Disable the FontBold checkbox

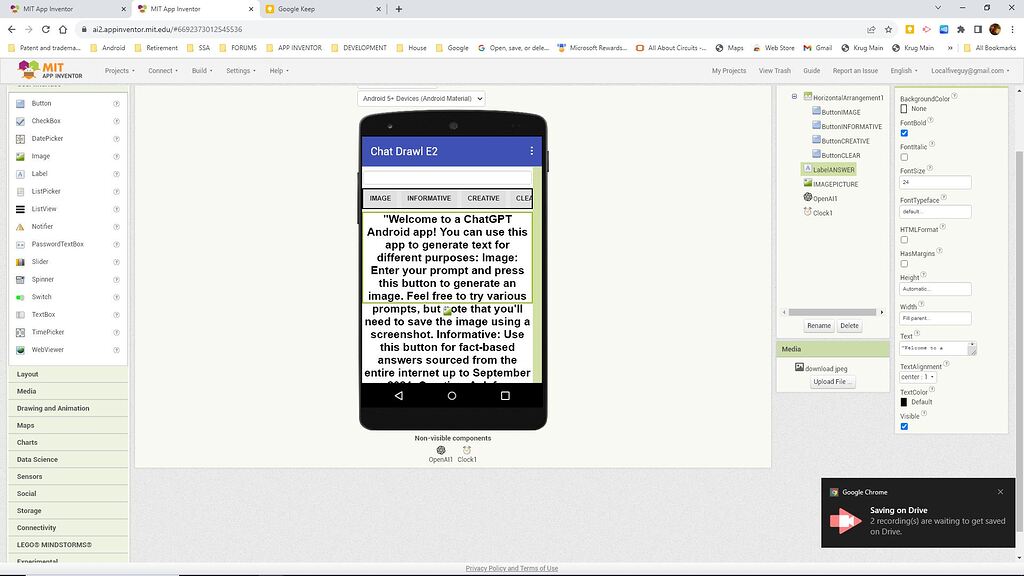coord(904,134)
